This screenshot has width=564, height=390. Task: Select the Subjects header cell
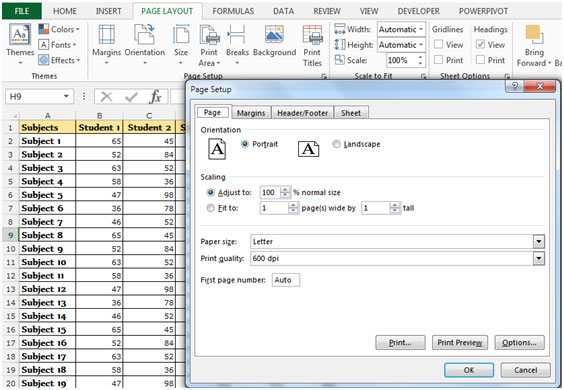(x=47, y=127)
